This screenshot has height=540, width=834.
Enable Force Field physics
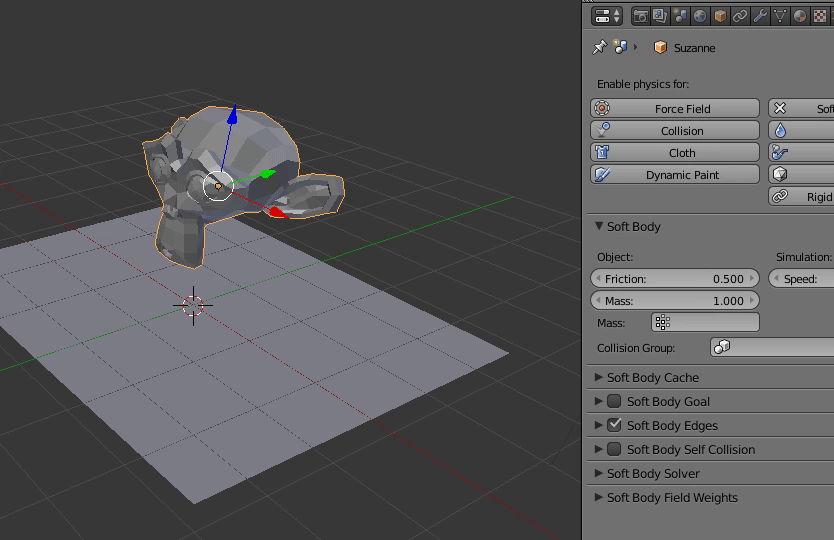click(675, 109)
